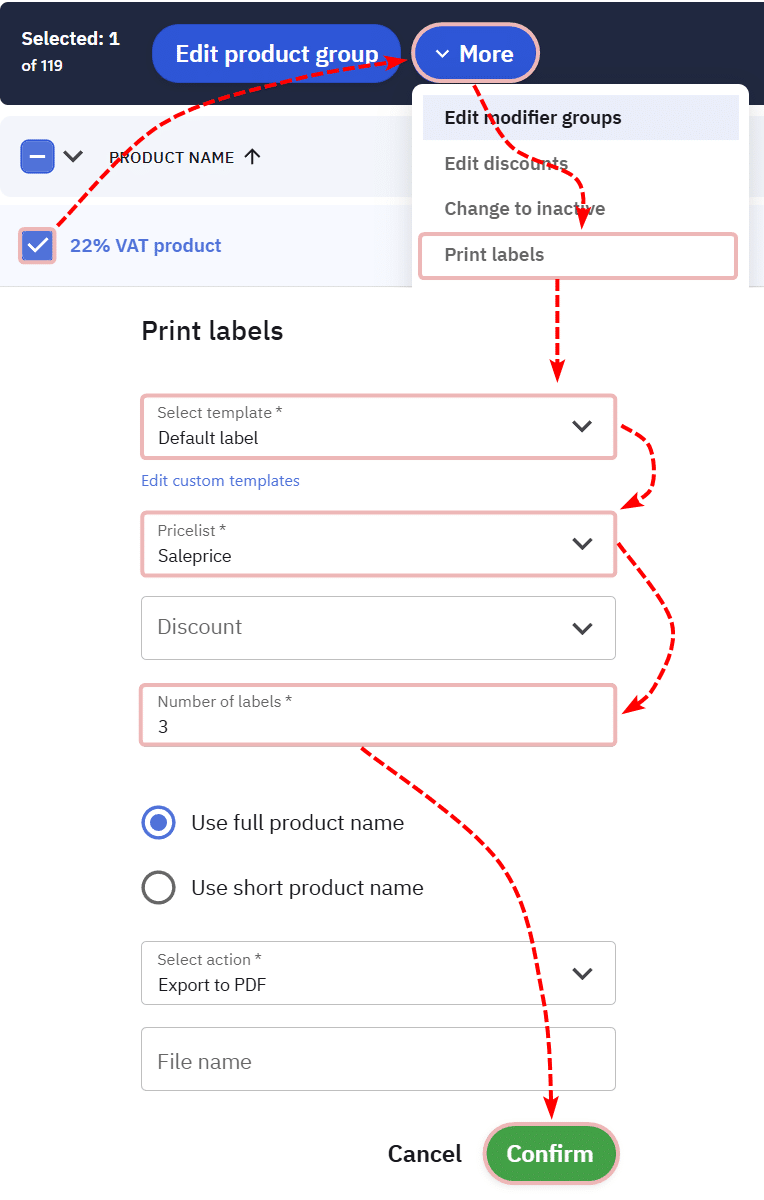This screenshot has width=764, height=1200.
Task: Choose Edit modifier groups from menu
Action: click(533, 118)
